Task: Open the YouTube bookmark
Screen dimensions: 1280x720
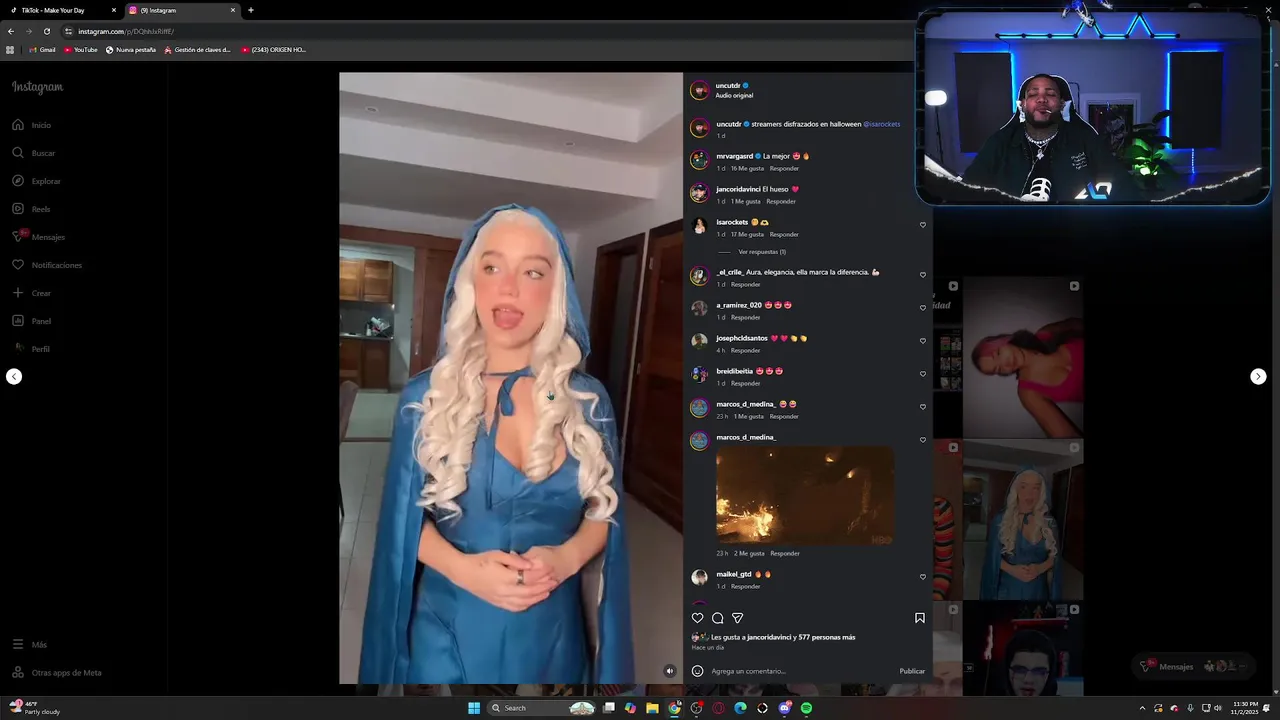Action: pos(80,50)
